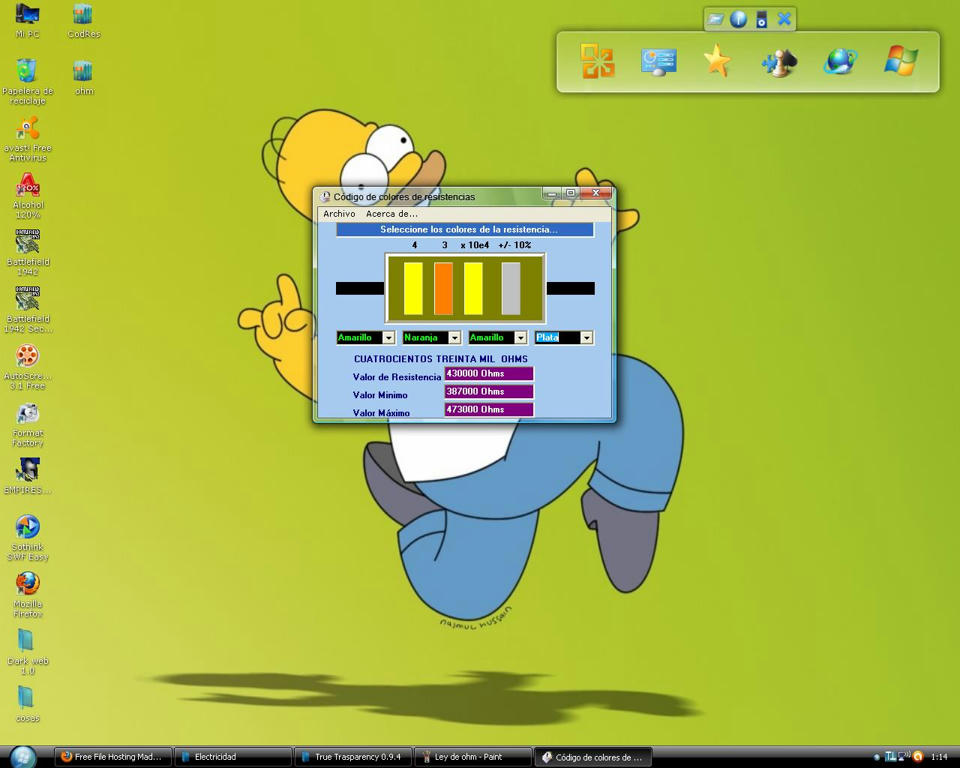Viewport: 960px width, 768px height.
Task: Click the globe internet icon in the dock
Action: [840, 61]
